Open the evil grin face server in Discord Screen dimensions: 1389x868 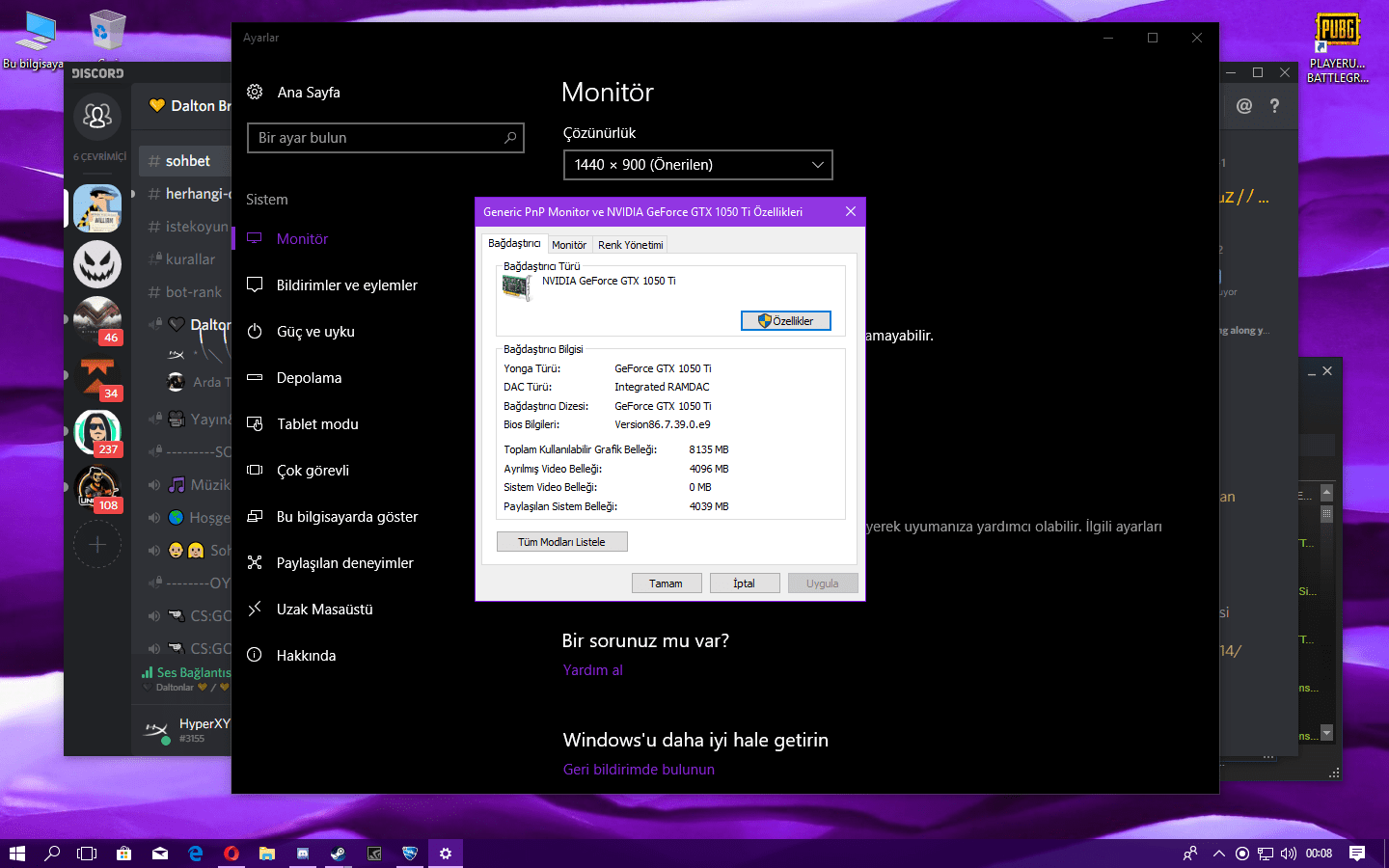point(97,264)
